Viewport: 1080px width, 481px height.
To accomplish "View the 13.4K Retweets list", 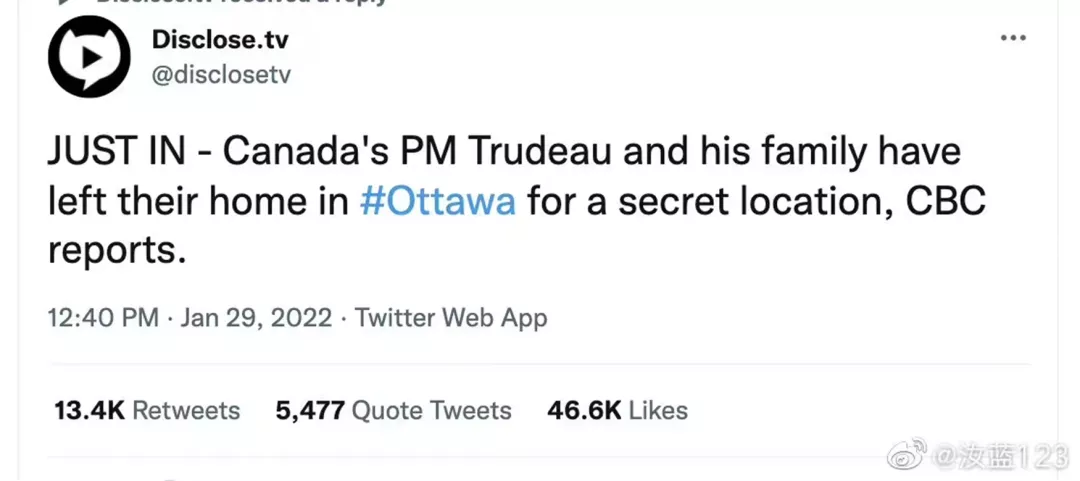I will [147, 410].
